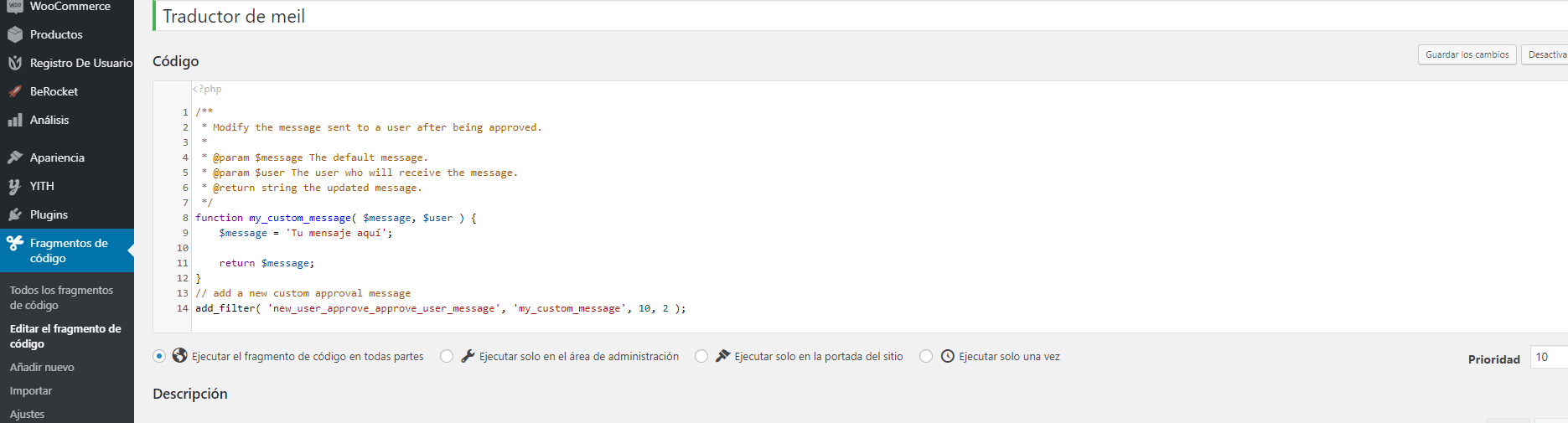Click 'Añadir nuevo' submenu link
1568x423 pixels.
pyautogui.click(x=42, y=367)
